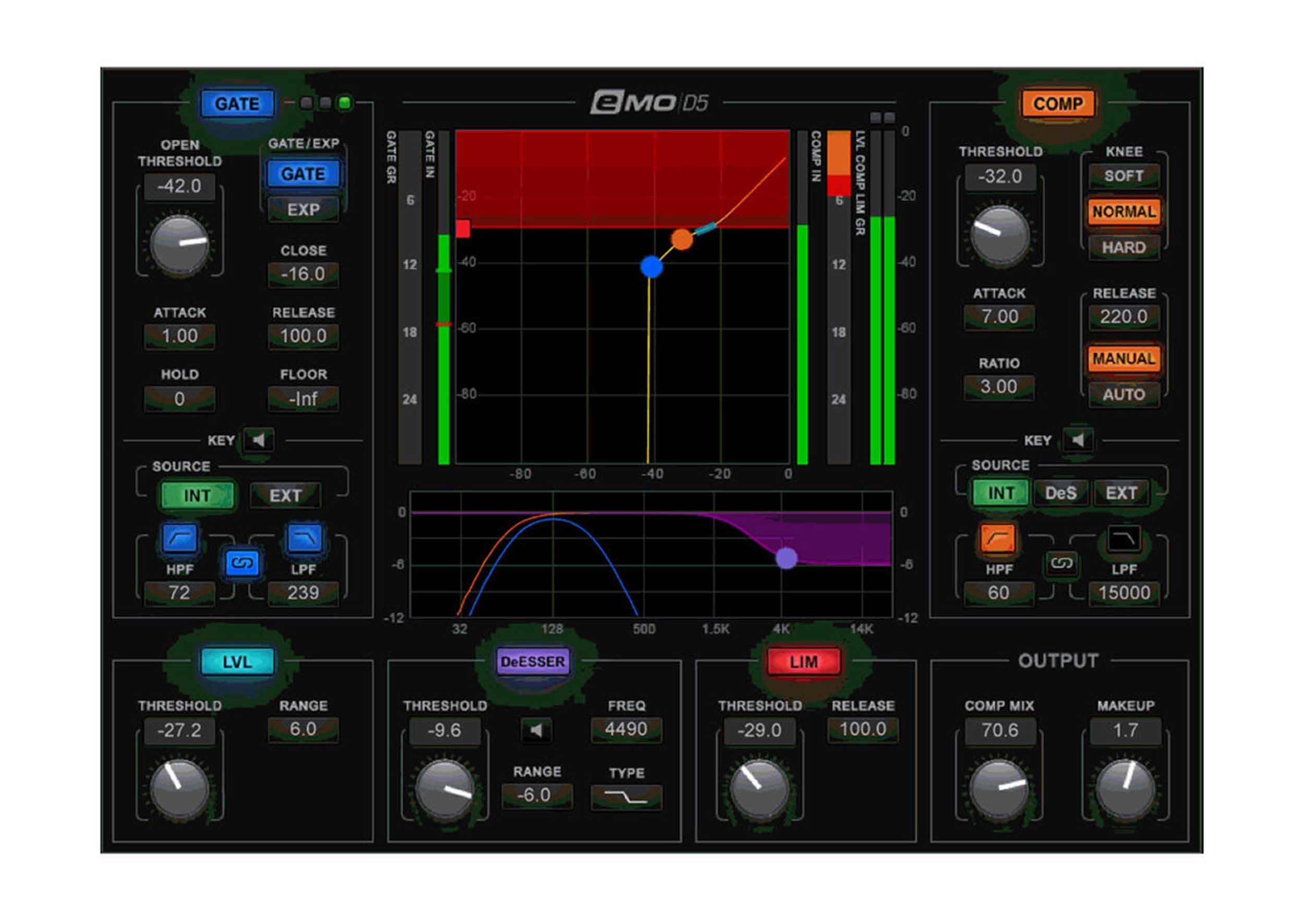Screen dimensions: 1304x924
Task: Toggle the LVL leveler module button
Action: (x=237, y=662)
